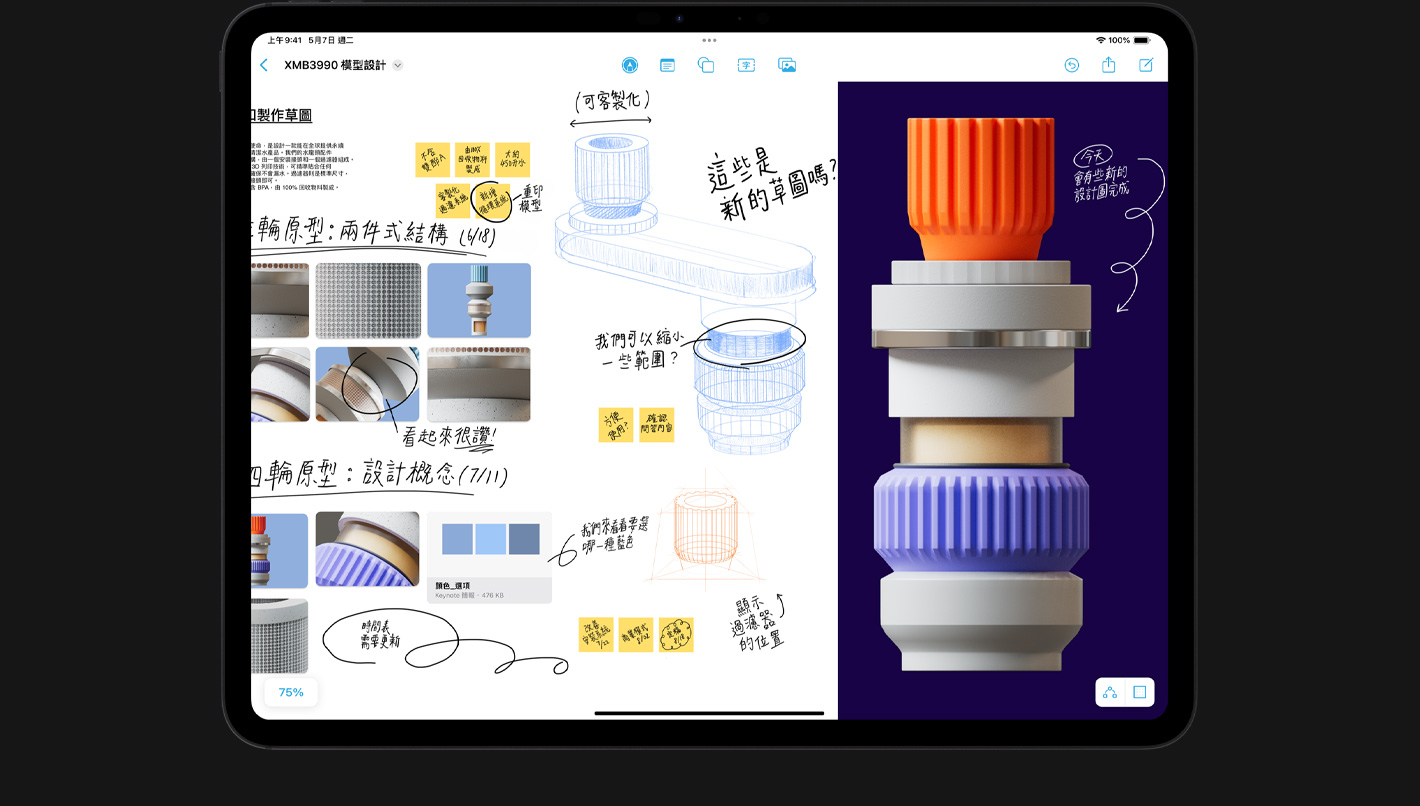Select the circled yellow sticky note near 重印模型
Screen dimensions: 1420x806
pos(491,201)
